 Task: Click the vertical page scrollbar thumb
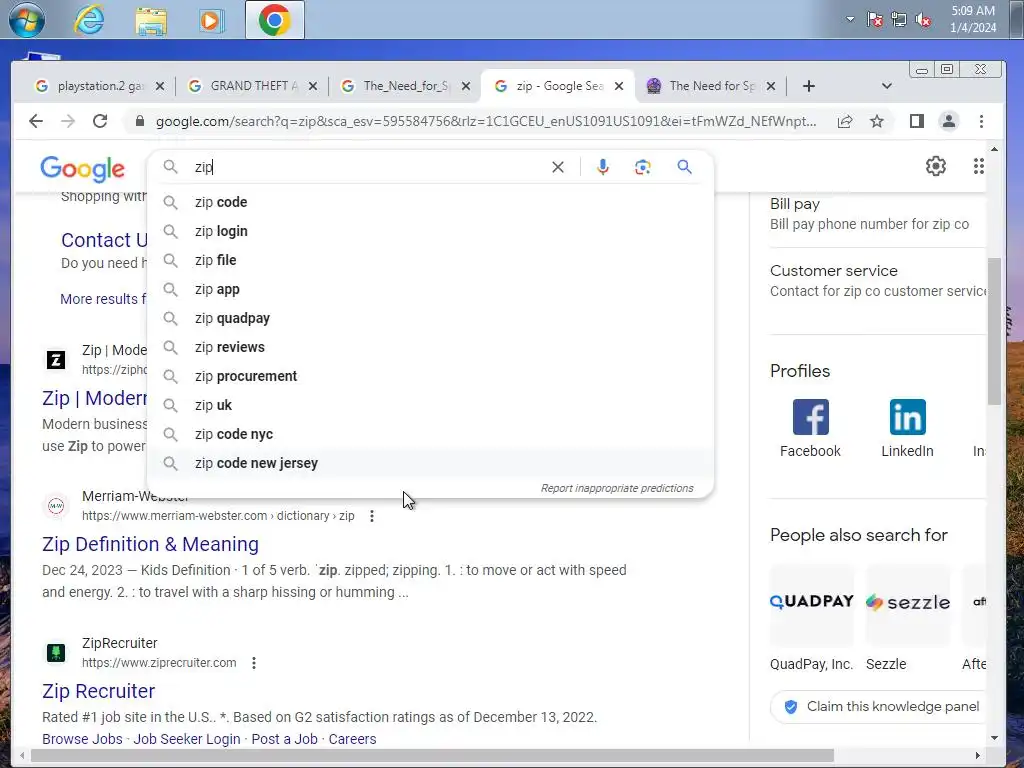click(994, 332)
